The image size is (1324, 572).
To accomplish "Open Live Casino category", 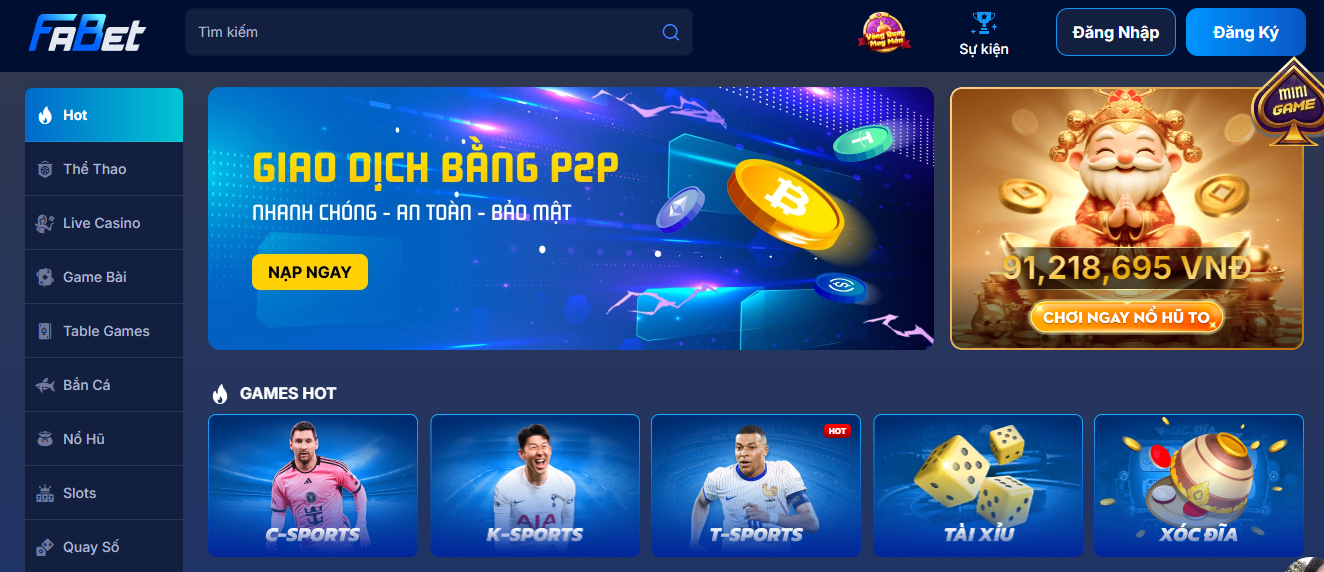I will 104,223.
